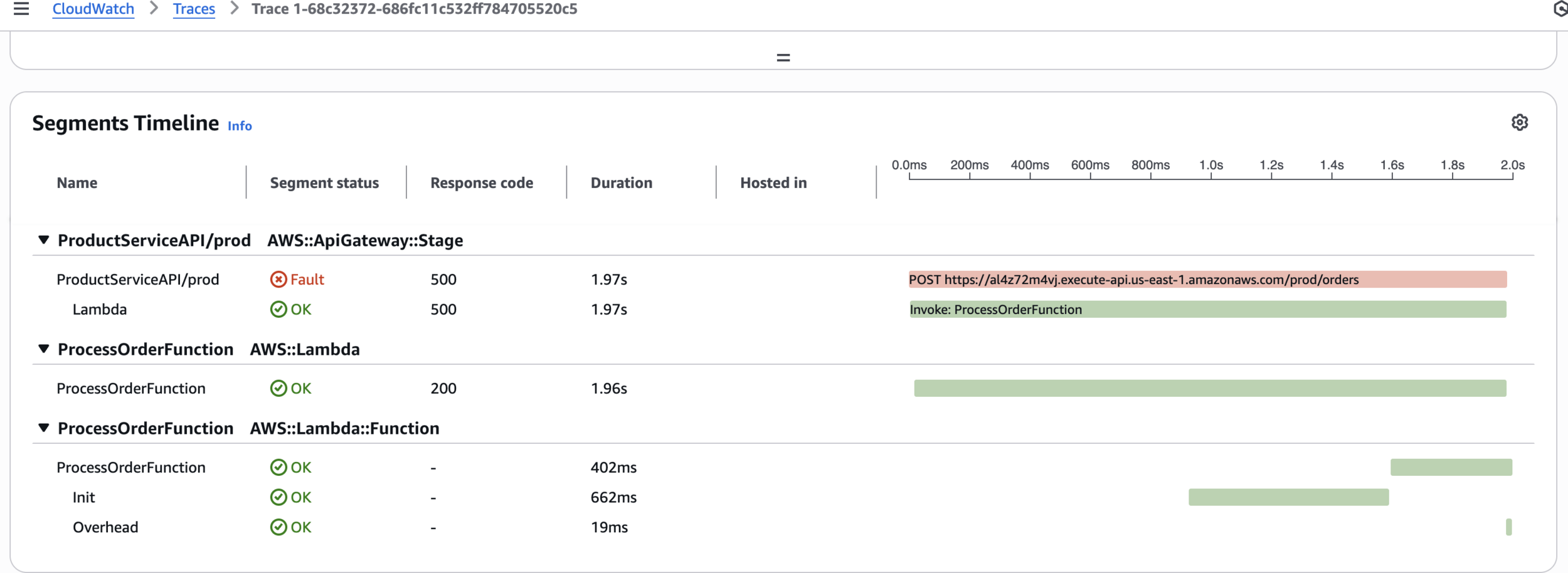The image size is (1568, 573).
Task: Select the red POST /prod/orders timeline bar
Action: pyautogui.click(x=1207, y=280)
